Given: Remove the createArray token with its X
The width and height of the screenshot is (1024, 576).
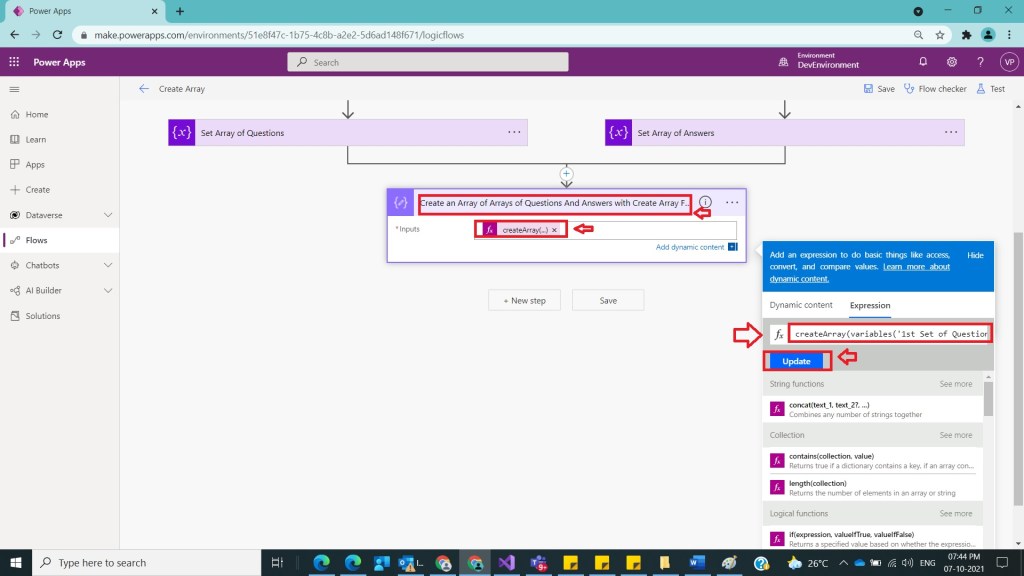Looking at the screenshot, I should tap(554, 230).
